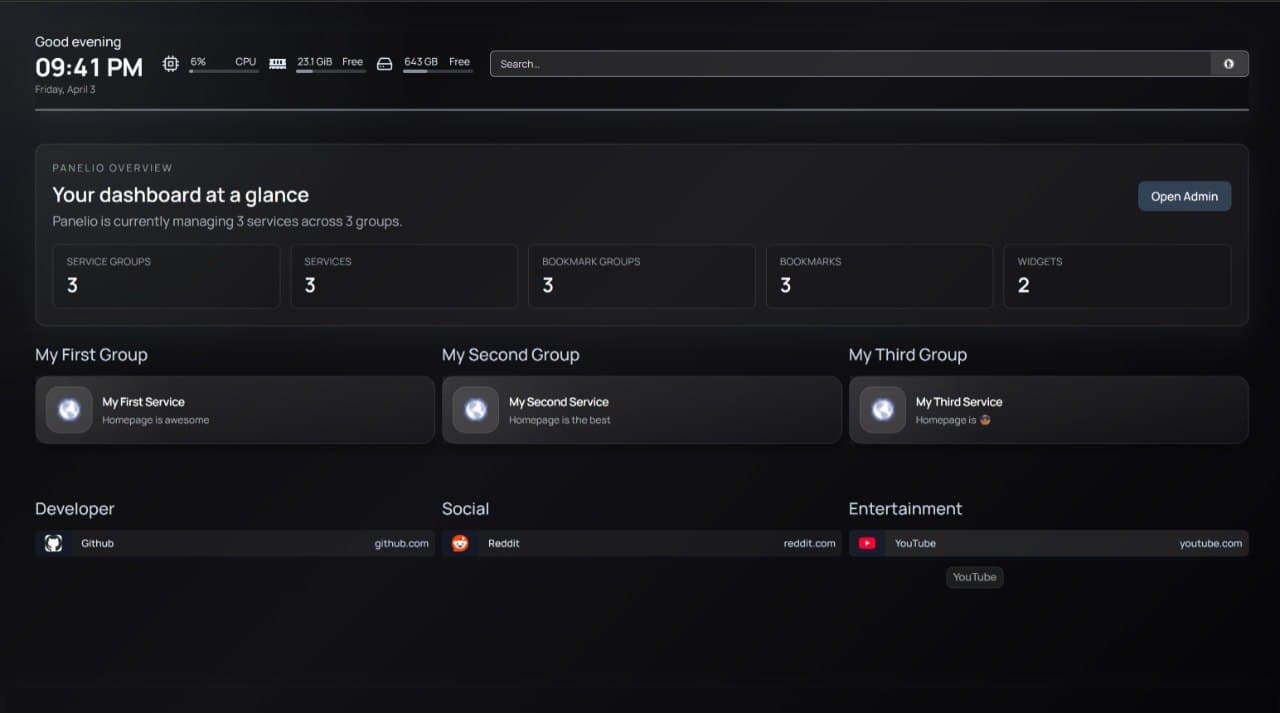
Task: Click the CPU usage icon
Action: [x=170, y=62]
